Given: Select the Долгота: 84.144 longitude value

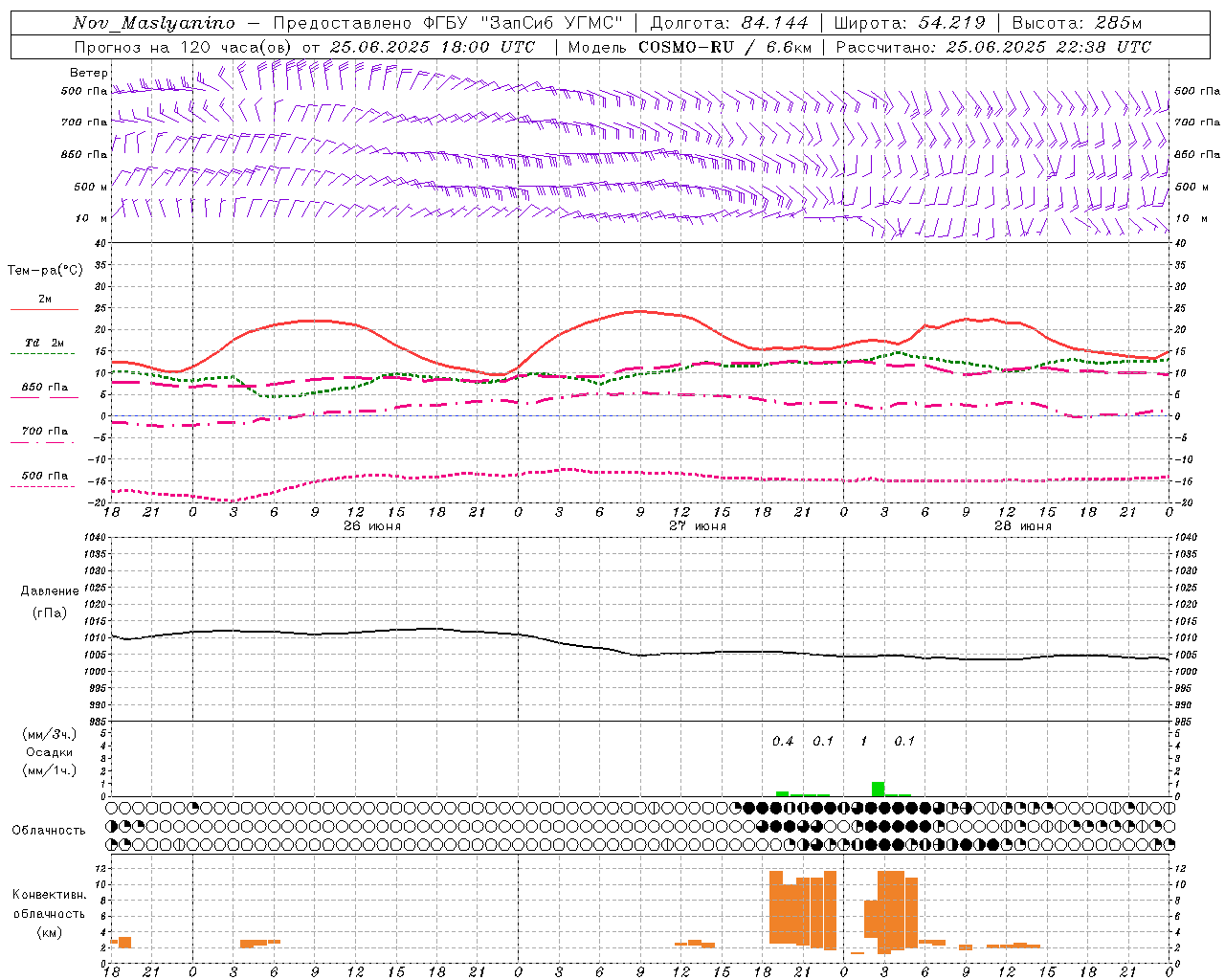Looking at the screenshot, I should pos(729,23).
